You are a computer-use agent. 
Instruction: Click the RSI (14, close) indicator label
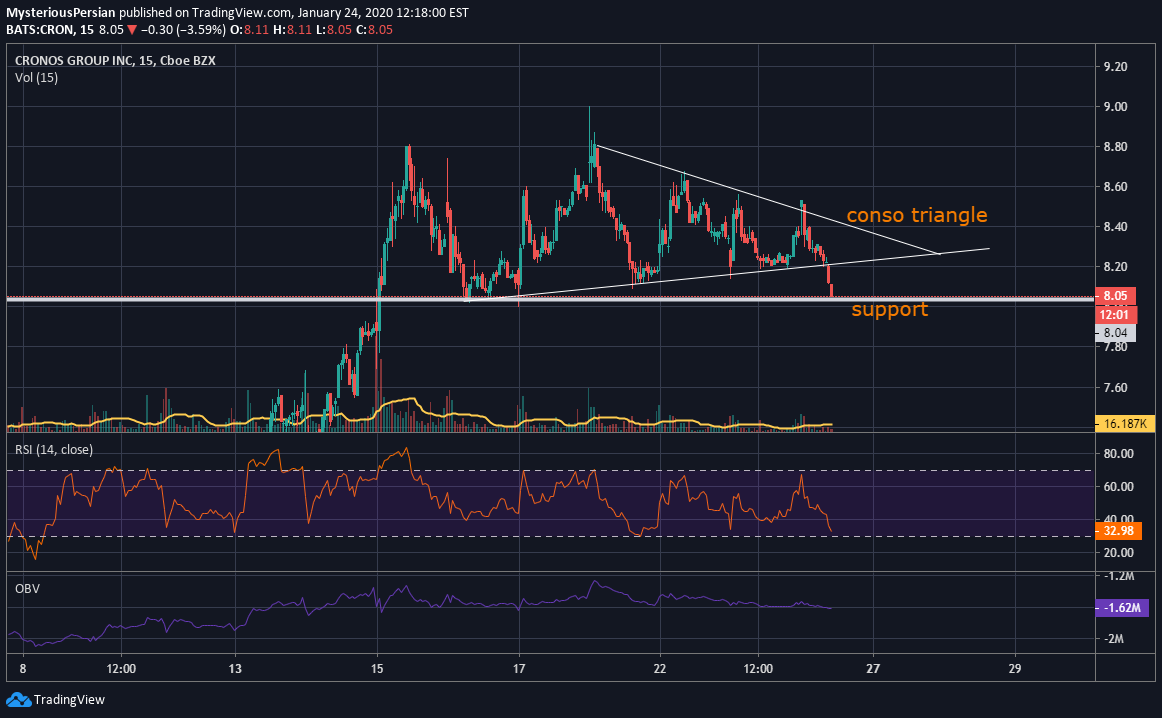pos(54,450)
